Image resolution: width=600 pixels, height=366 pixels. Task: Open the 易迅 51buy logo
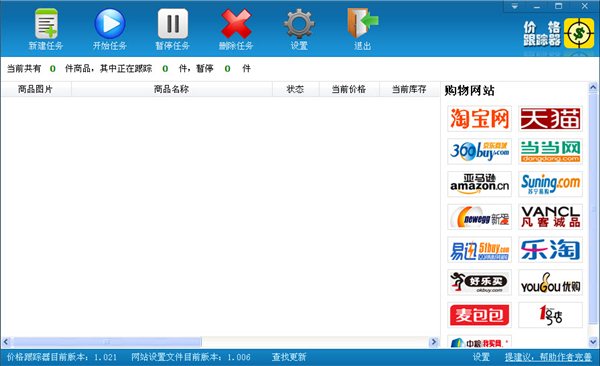[479, 250]
